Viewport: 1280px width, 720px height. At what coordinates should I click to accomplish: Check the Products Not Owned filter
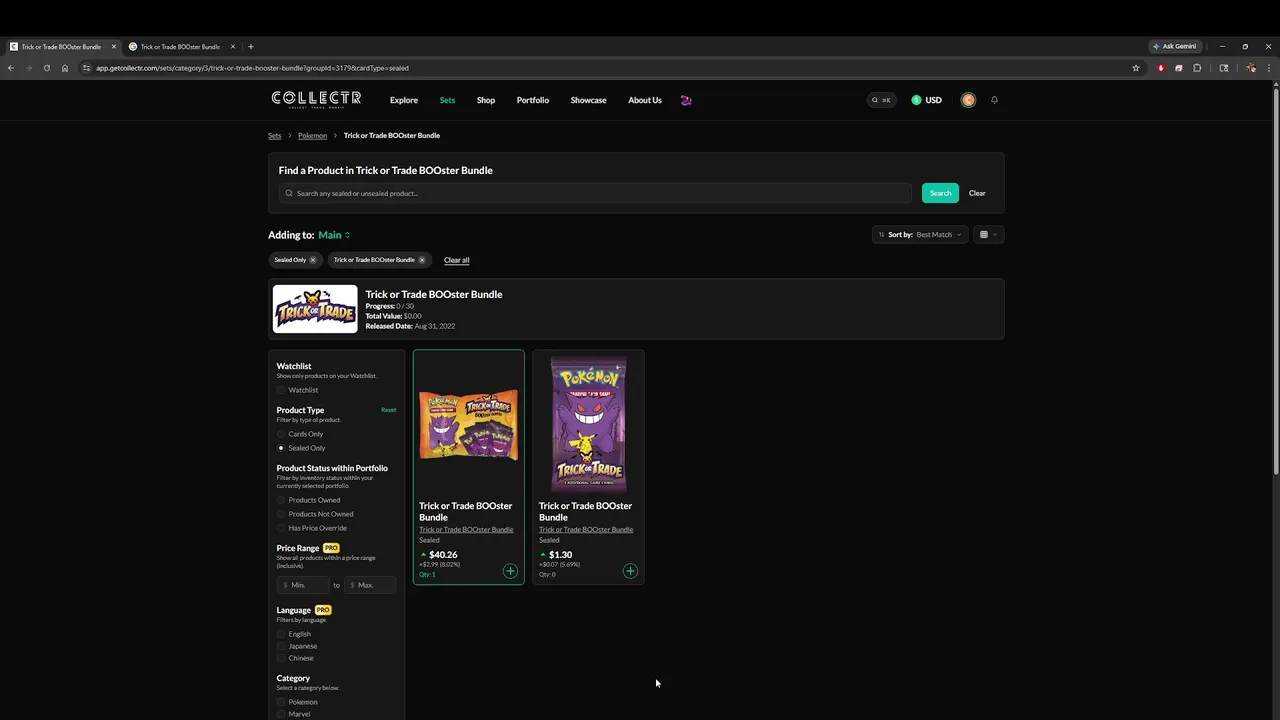[281, 514]
